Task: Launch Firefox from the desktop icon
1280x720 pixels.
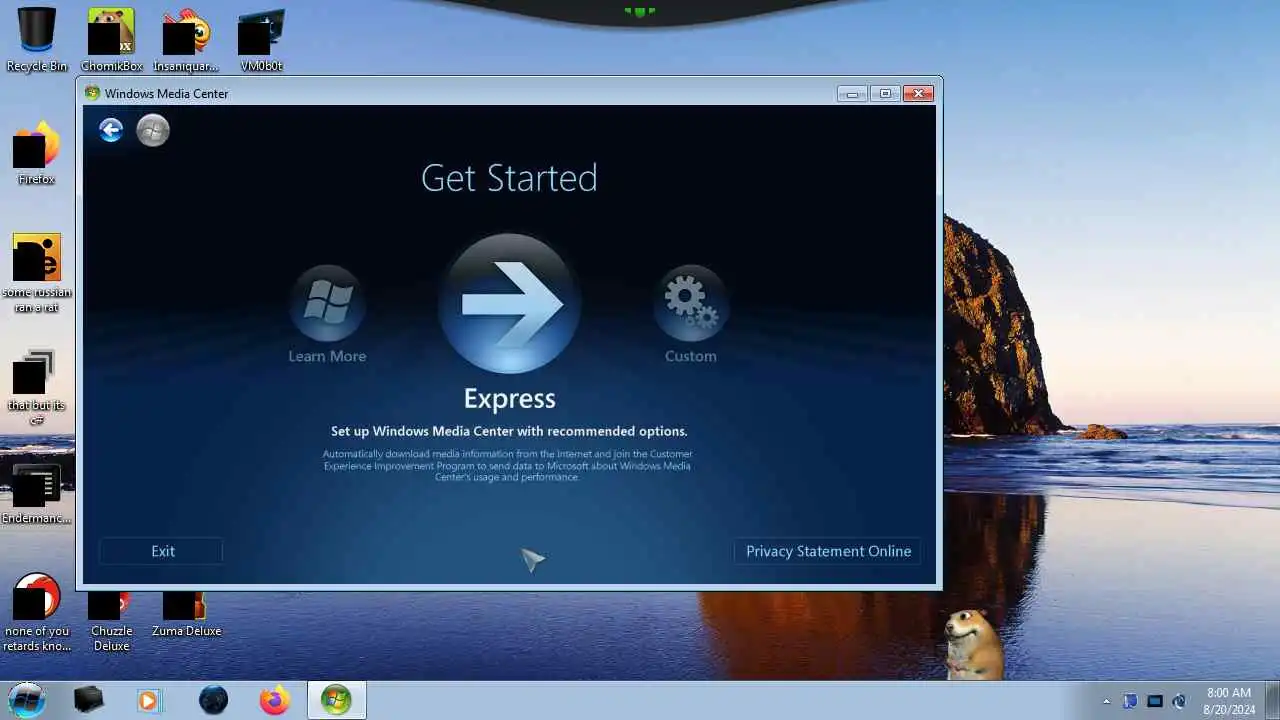Action: (37, 153)
